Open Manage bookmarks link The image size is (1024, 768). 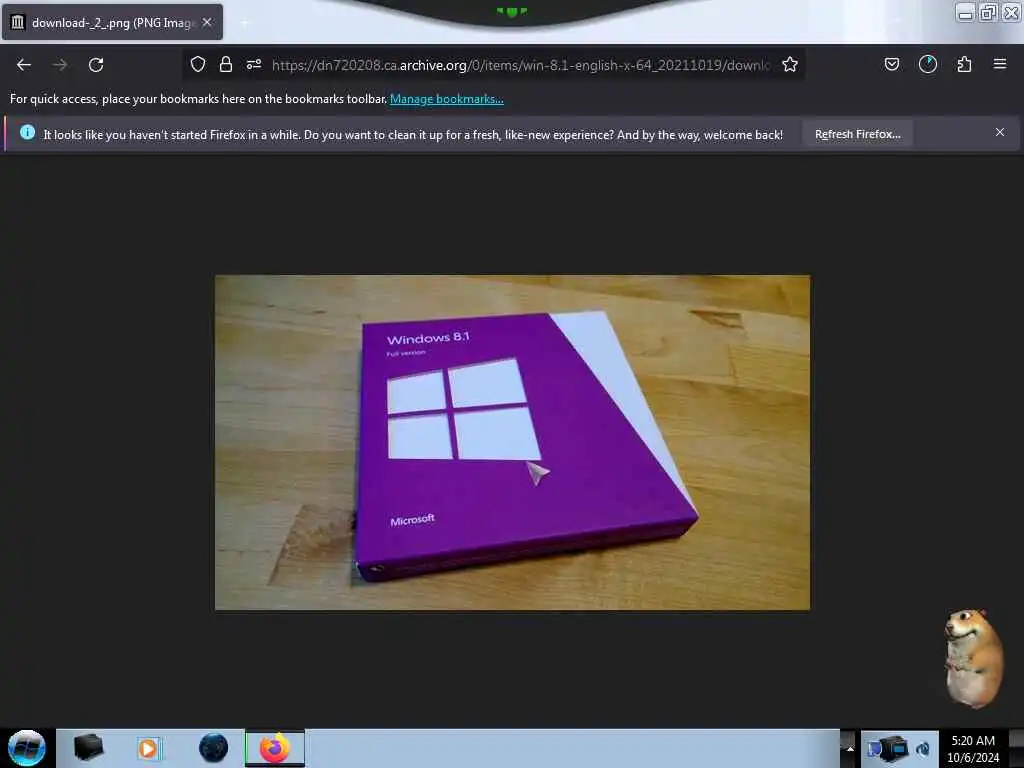pos(447,99)
